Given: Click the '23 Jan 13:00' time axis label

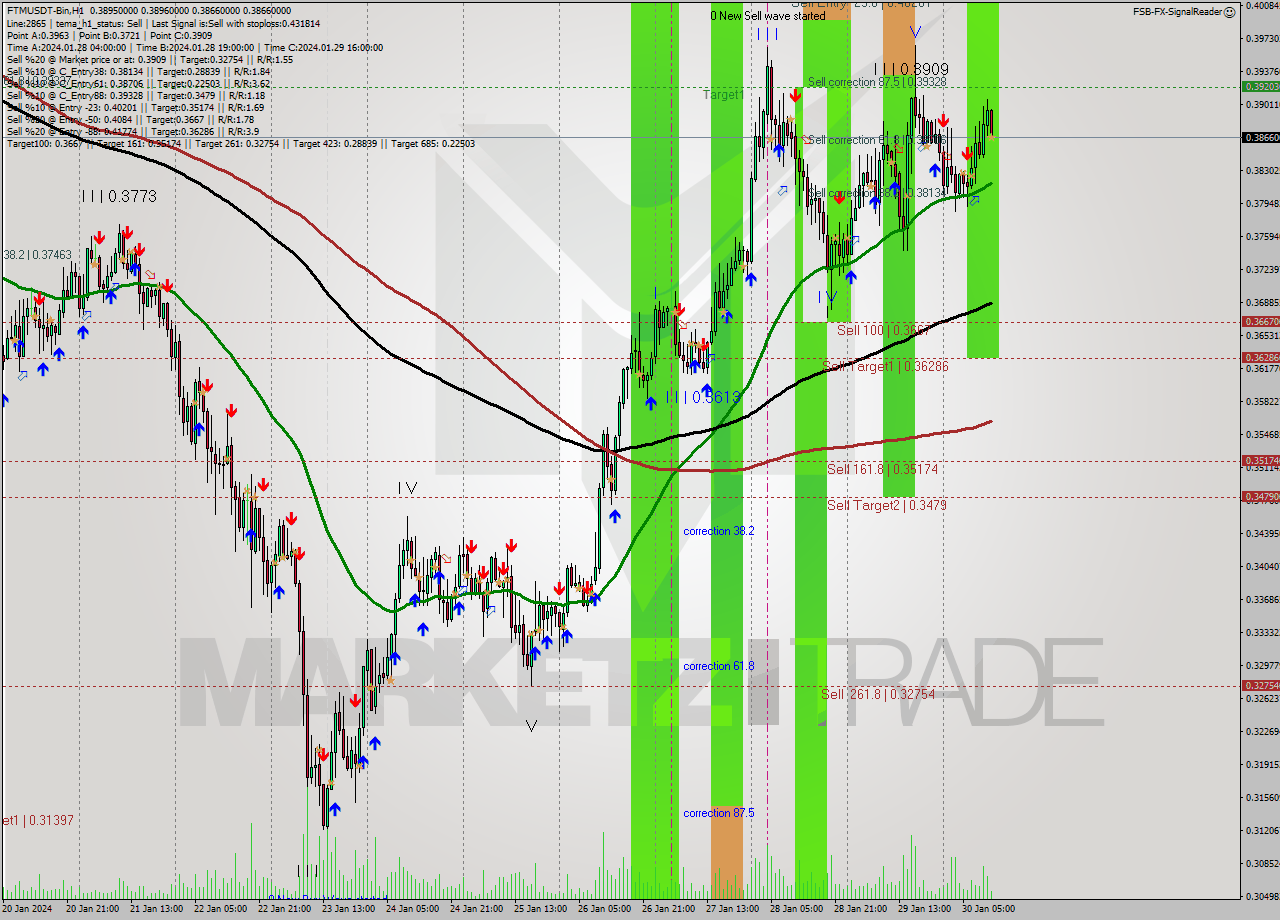Looking at the screenshot, I should [x=347, y=909].
